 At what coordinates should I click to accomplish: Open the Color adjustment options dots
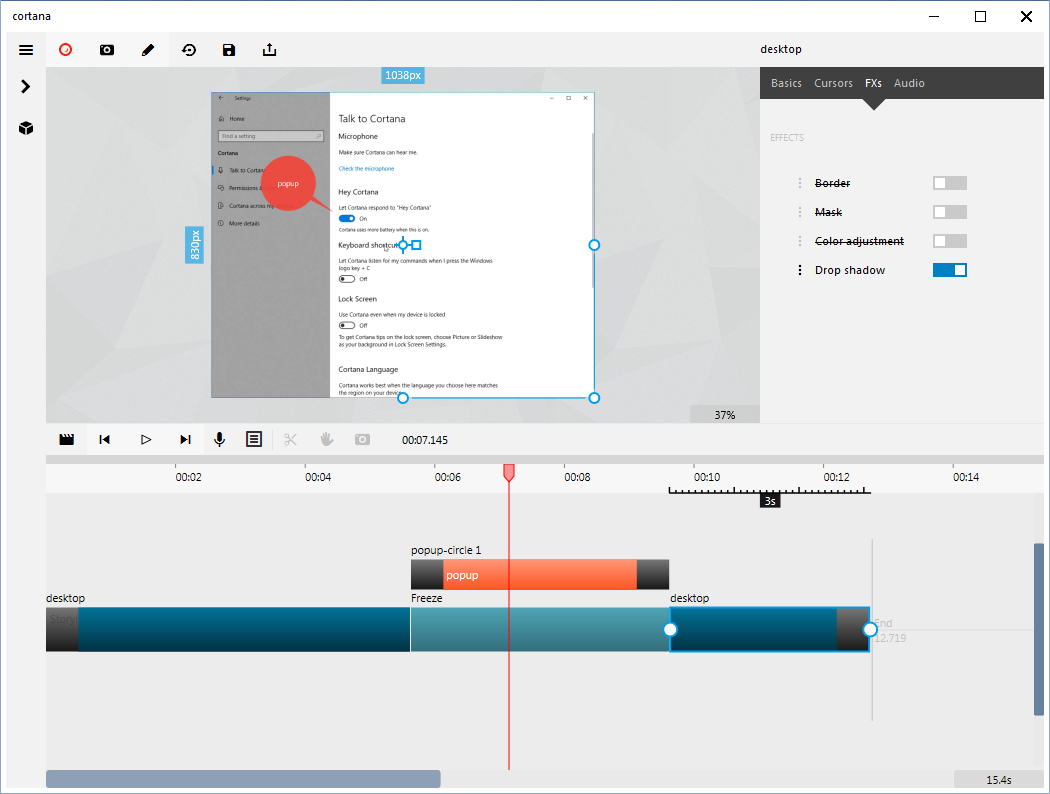coord(800,241)
